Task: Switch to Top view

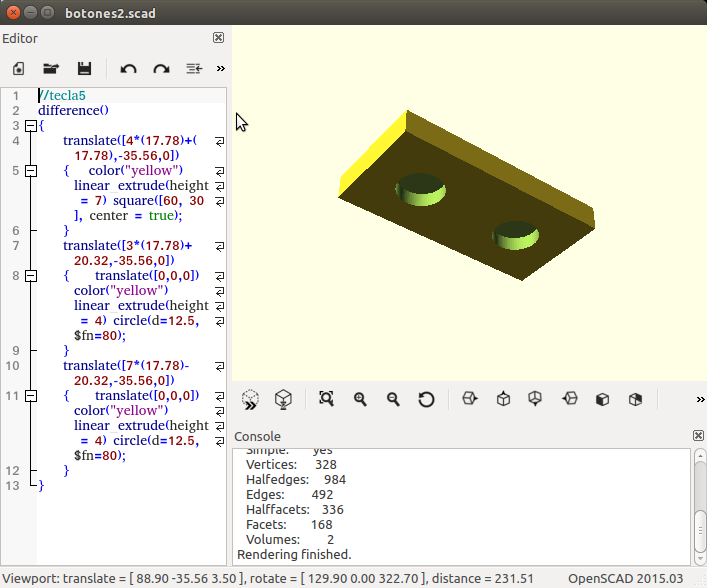Action: tap(503, 399)
